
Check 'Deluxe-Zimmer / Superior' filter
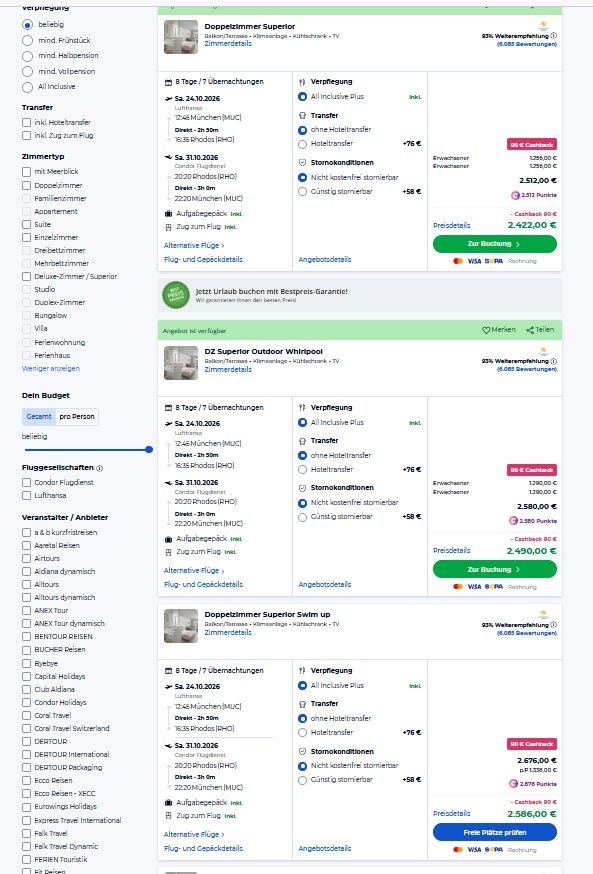(26, 276)
